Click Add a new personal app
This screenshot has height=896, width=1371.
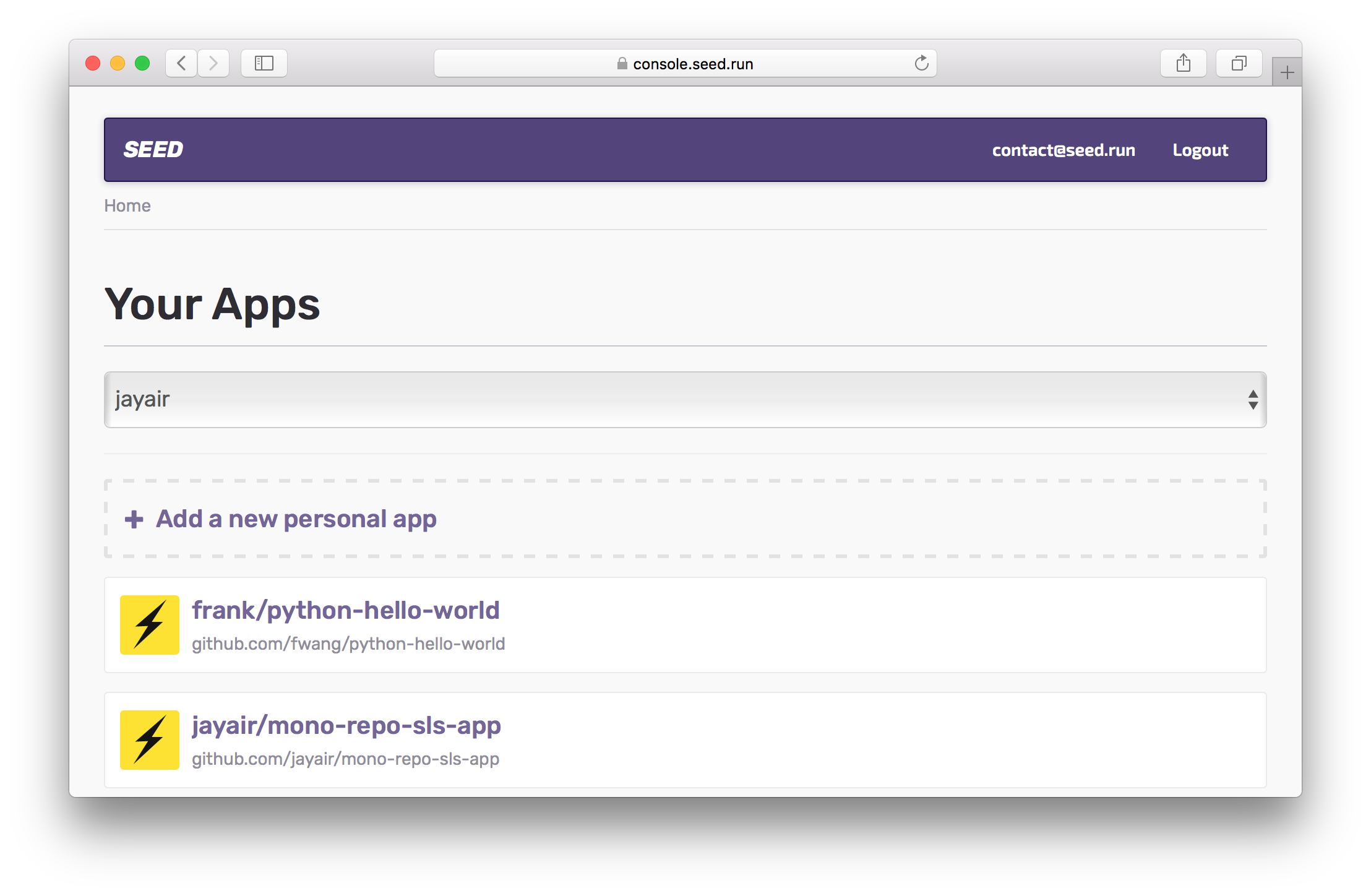[296, 519]
